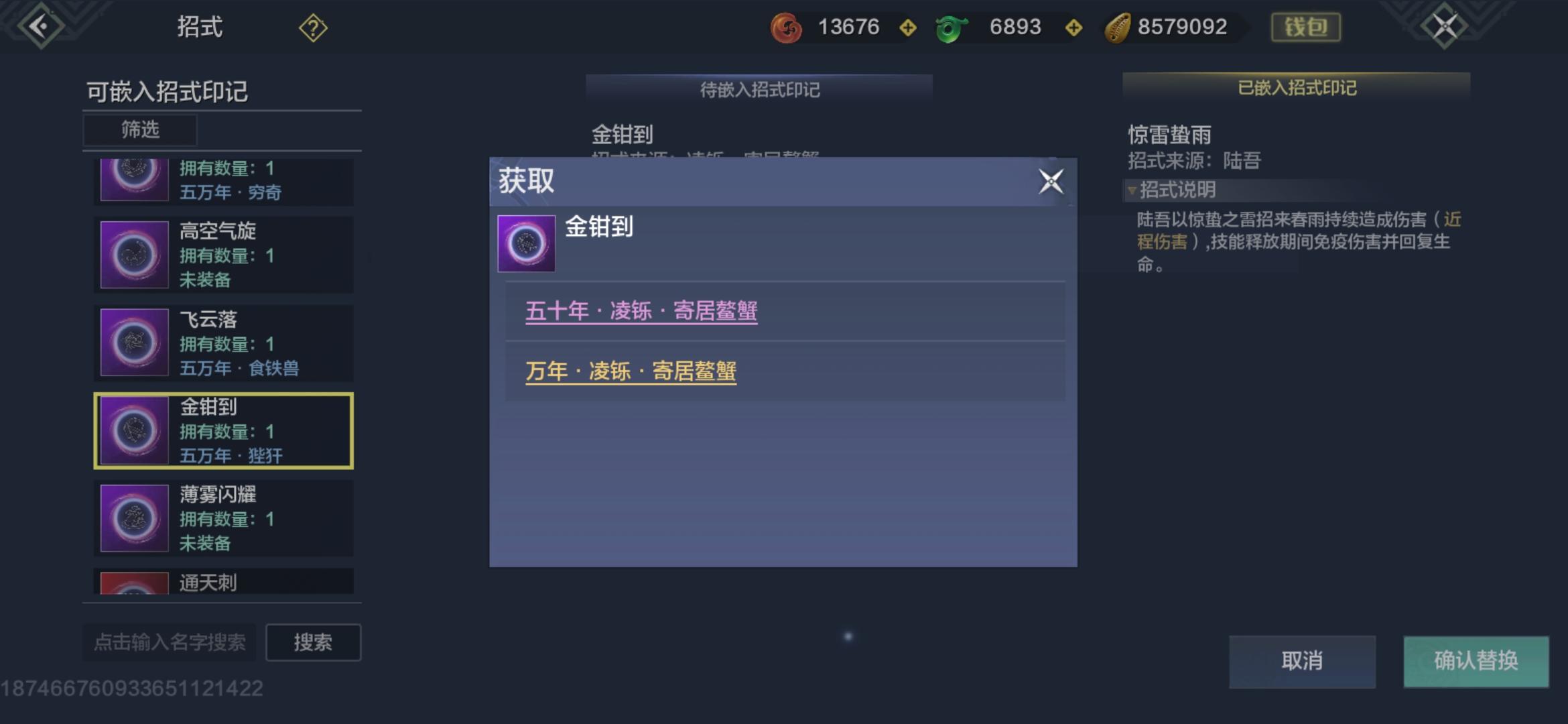This screenshot has width=1568, height=724.
Task: Click the green jade ring currency icon
Action: coord(951,28)
